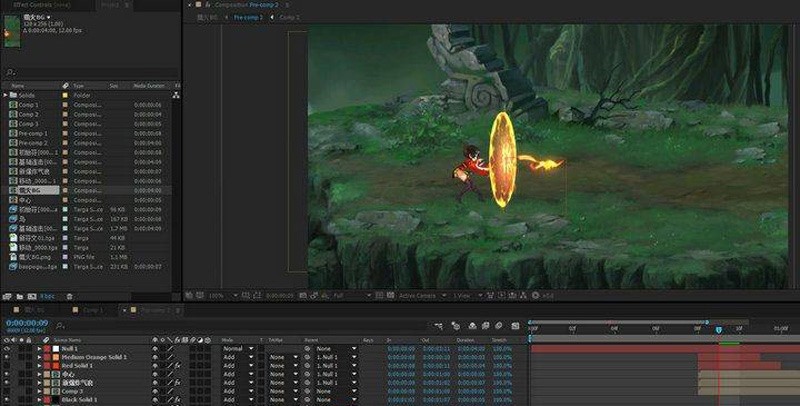Open Medium Orange Solid 1 blending mode dropdown
Image resolution: width=800 pixels, height=406 pixels.
tap(238, 357)
